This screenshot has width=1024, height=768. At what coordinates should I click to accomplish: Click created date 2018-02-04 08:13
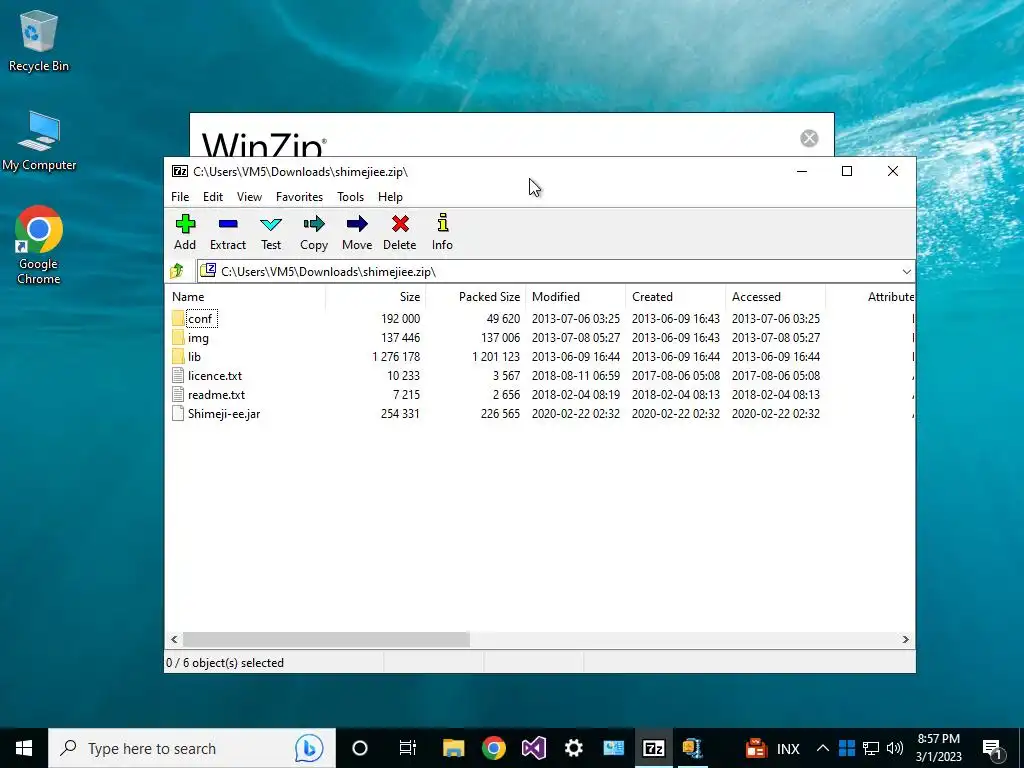(x=675, y=394)
